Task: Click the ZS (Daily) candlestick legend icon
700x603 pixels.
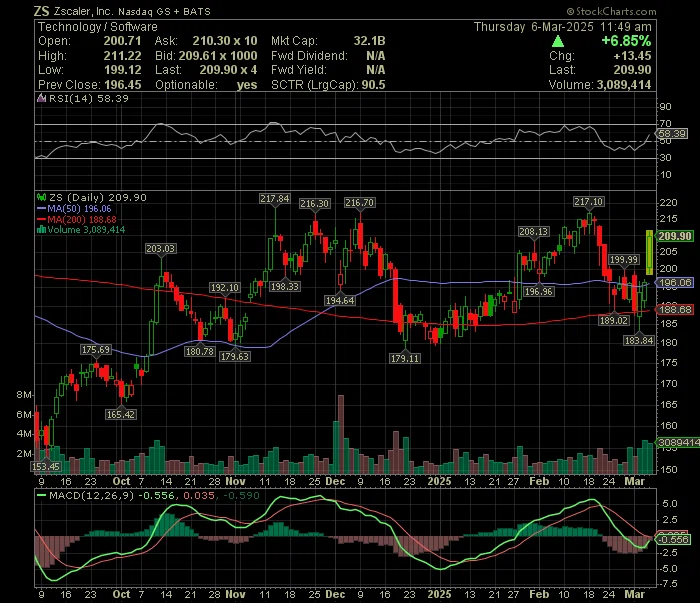Action: (42, 197)
